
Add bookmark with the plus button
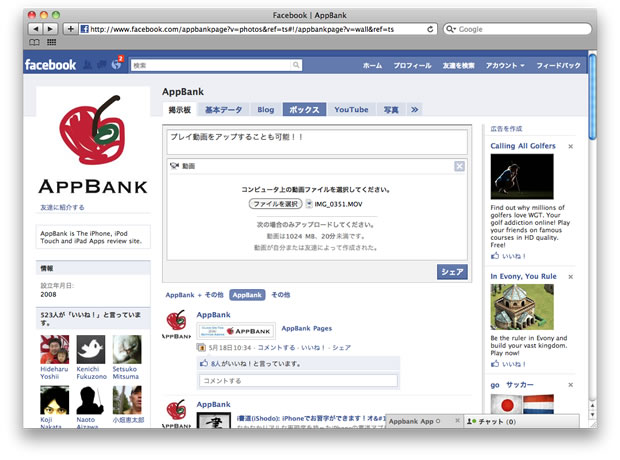(x=70, y=29)
